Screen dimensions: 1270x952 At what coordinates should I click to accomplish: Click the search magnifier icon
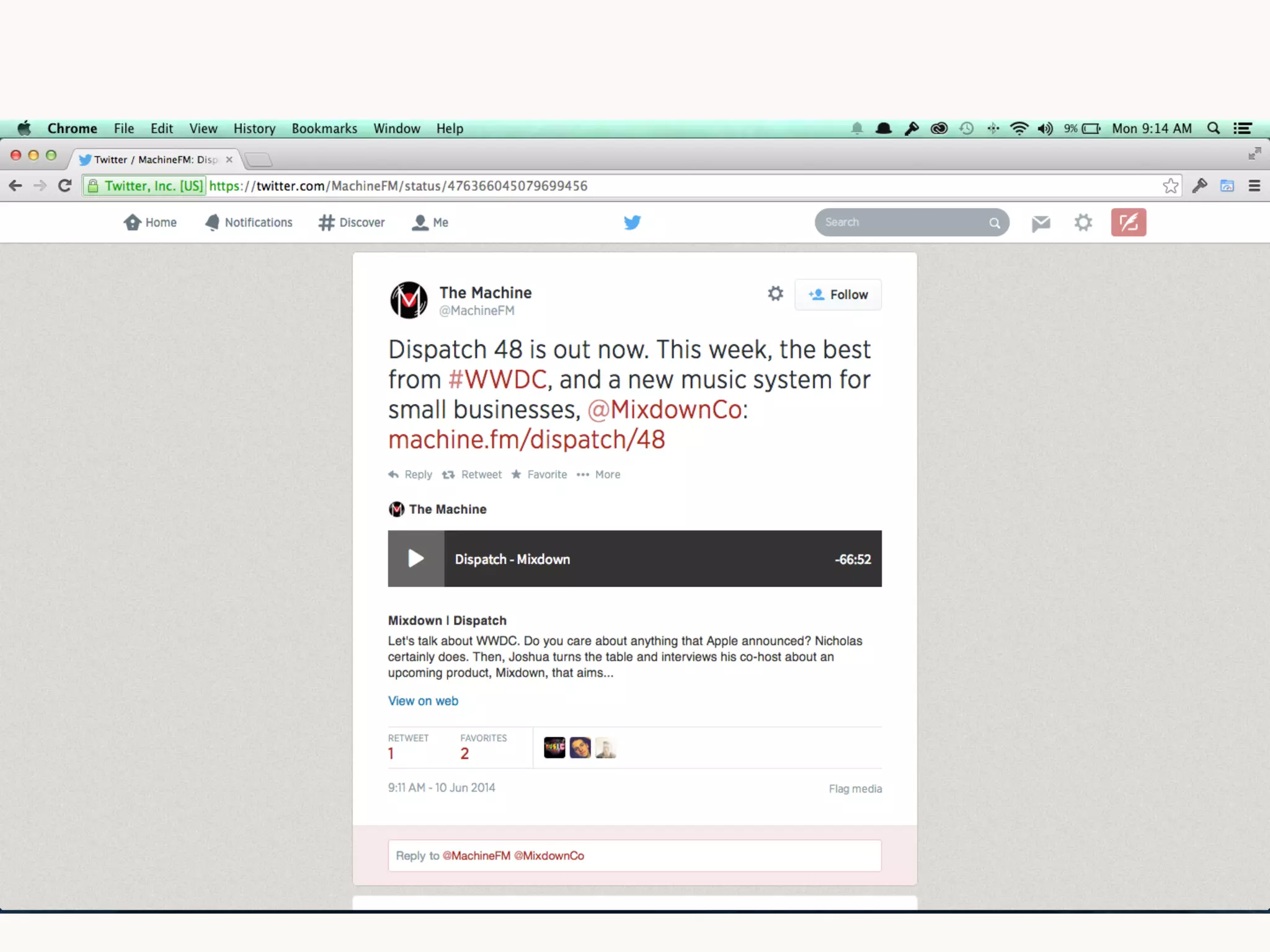994,223
